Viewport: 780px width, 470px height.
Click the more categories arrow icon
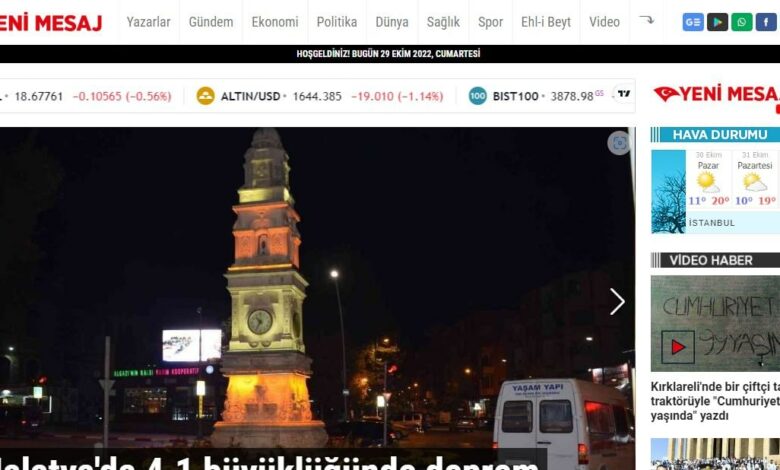click(646, 20)
